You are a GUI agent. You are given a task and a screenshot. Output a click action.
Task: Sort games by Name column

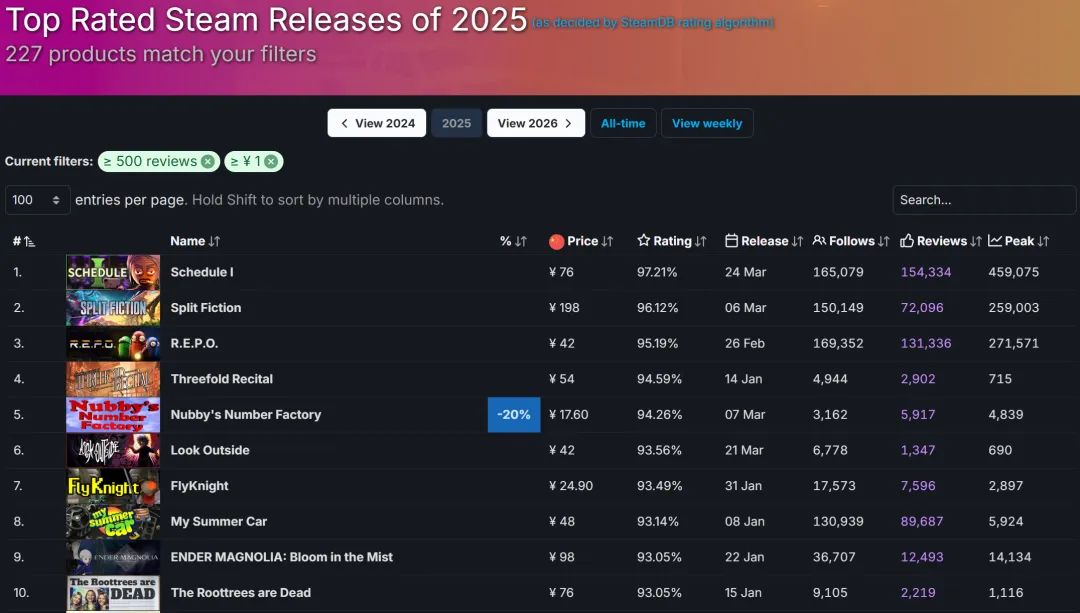click(x=195, y=241)
